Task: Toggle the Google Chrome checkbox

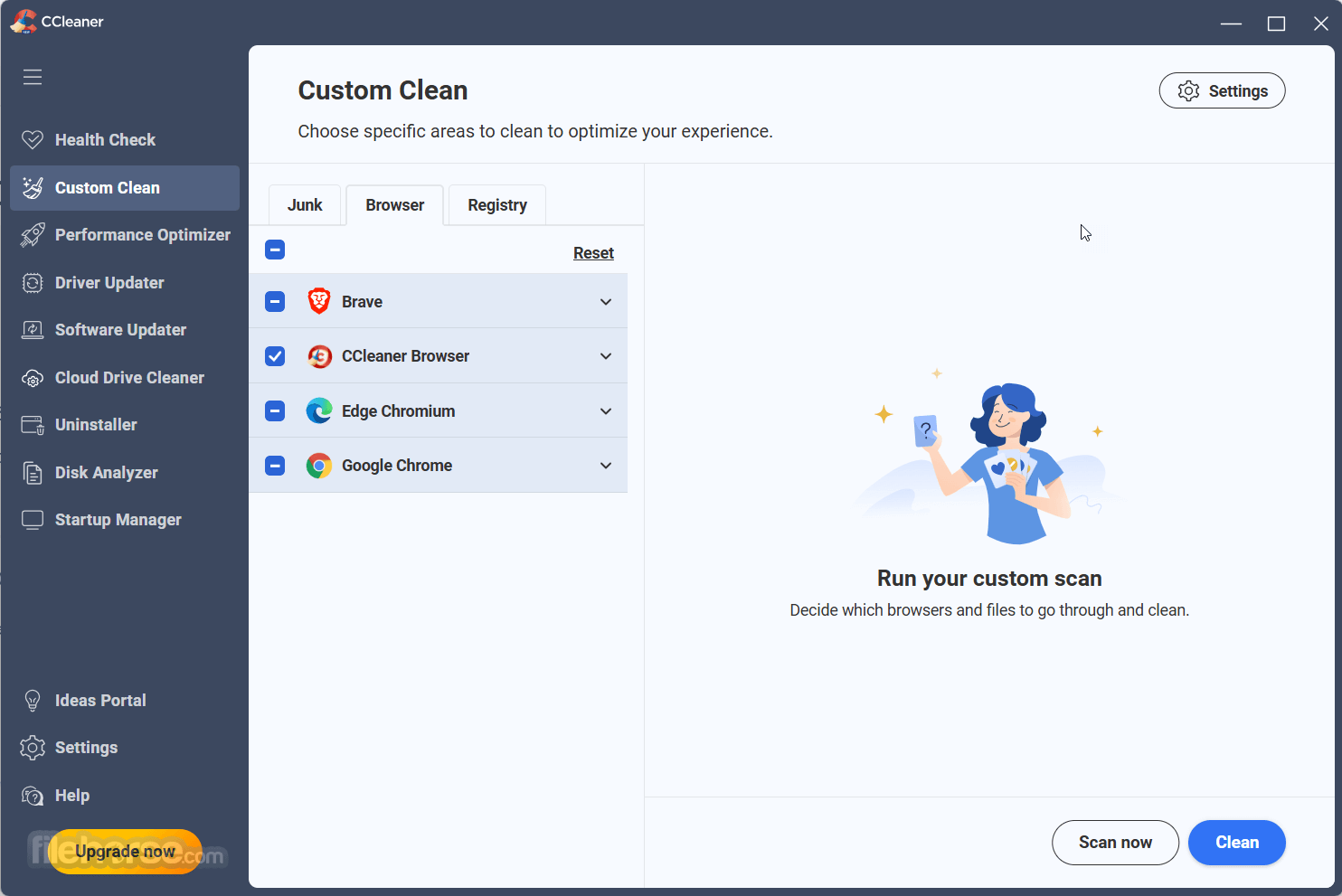Action: click(275, 466)
